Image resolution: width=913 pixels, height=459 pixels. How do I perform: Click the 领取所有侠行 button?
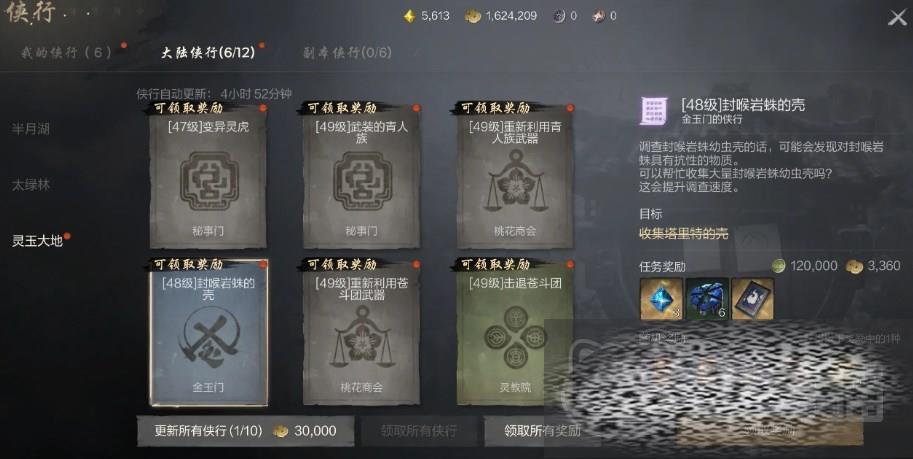click(419, 431)
